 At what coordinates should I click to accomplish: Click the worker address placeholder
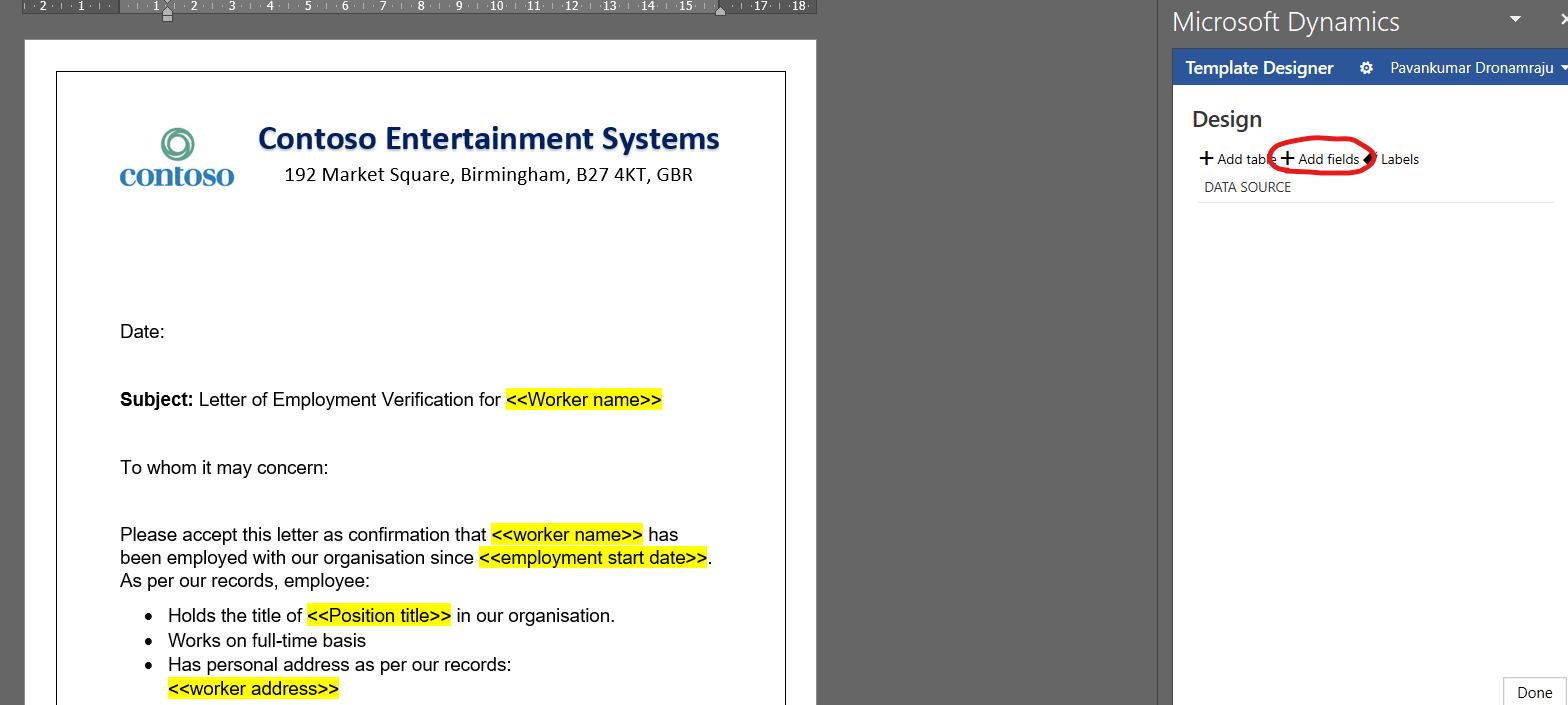tap(253, 689)
